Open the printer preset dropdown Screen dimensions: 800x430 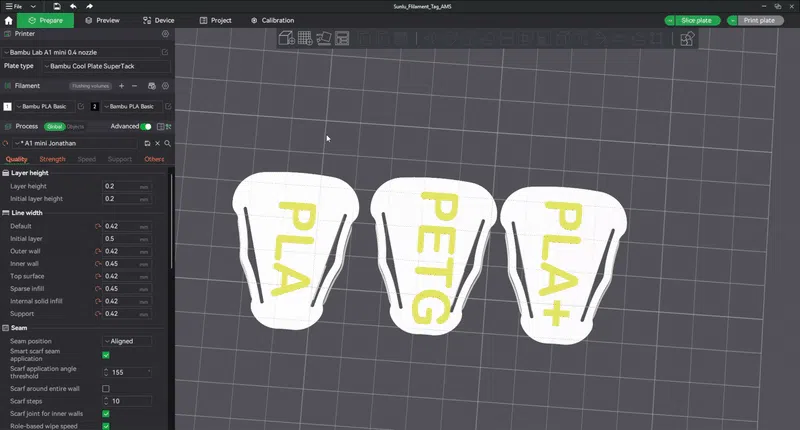pos(81,52)
